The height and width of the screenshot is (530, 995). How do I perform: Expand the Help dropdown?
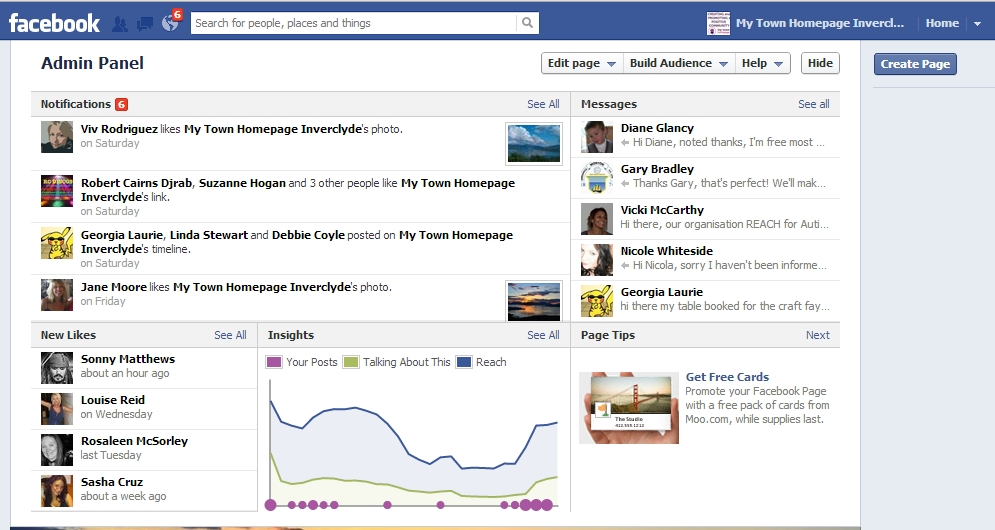tap(763, 63)
